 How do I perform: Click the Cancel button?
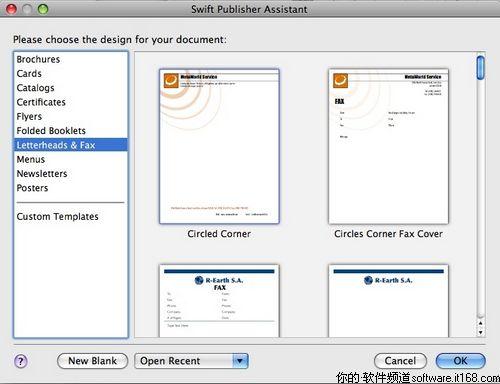400,361
